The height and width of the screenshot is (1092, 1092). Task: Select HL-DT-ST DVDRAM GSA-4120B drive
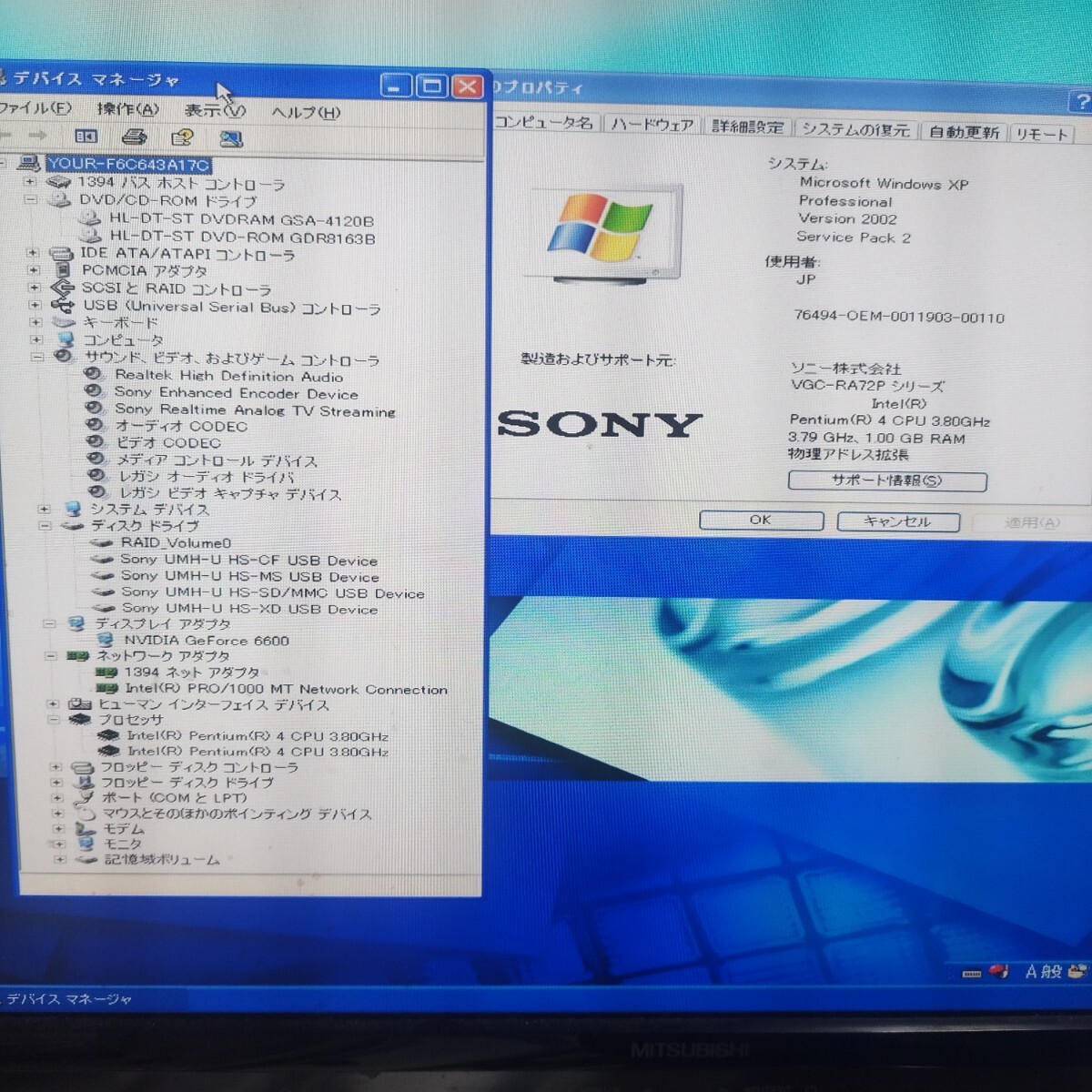tap(241, 220)
